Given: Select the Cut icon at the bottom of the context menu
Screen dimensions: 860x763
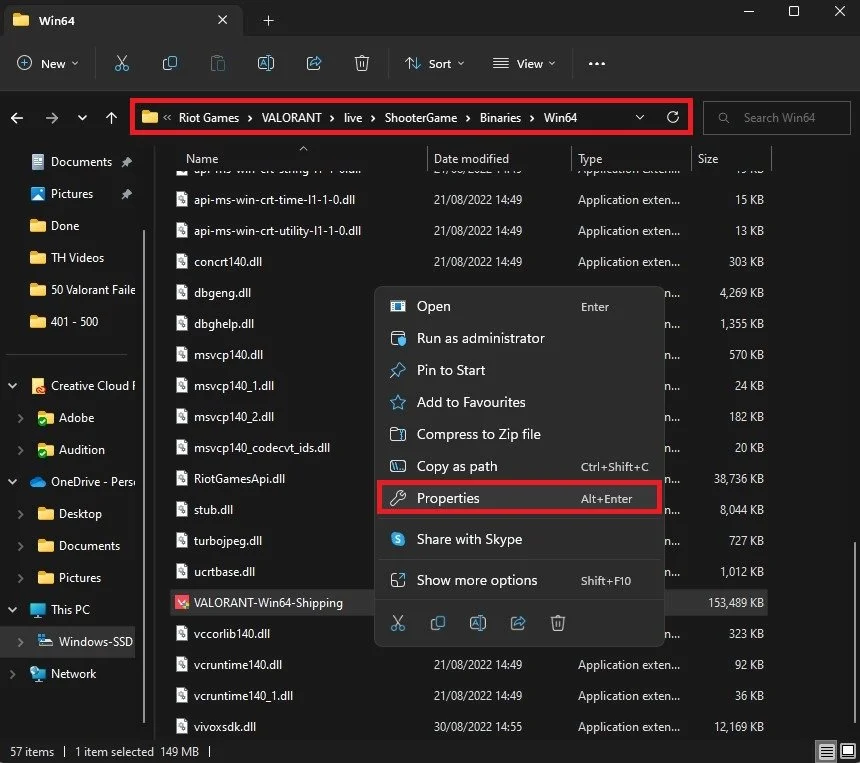Looking at the screenshot, I should (398, 622).
